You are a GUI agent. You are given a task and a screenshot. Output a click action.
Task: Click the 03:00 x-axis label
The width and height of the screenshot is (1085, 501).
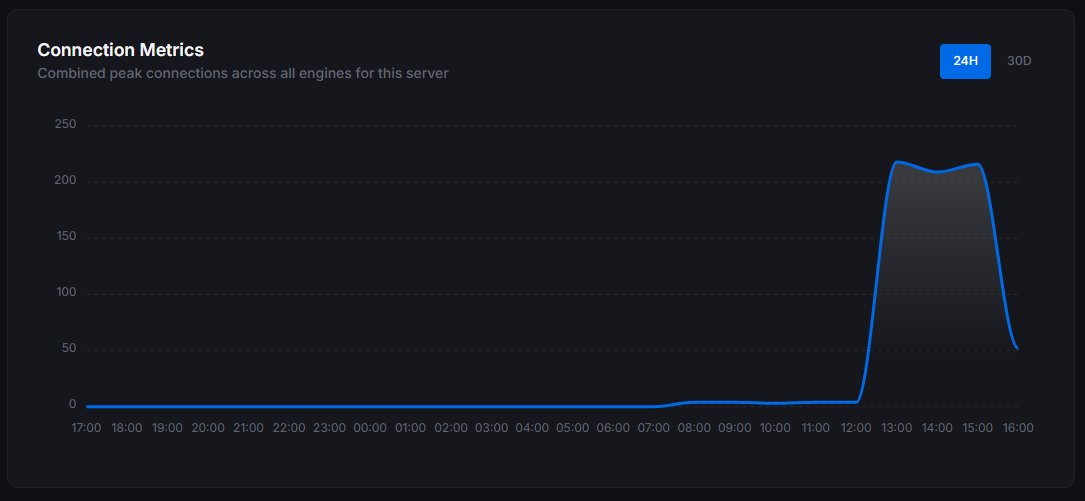click(491, 428)
